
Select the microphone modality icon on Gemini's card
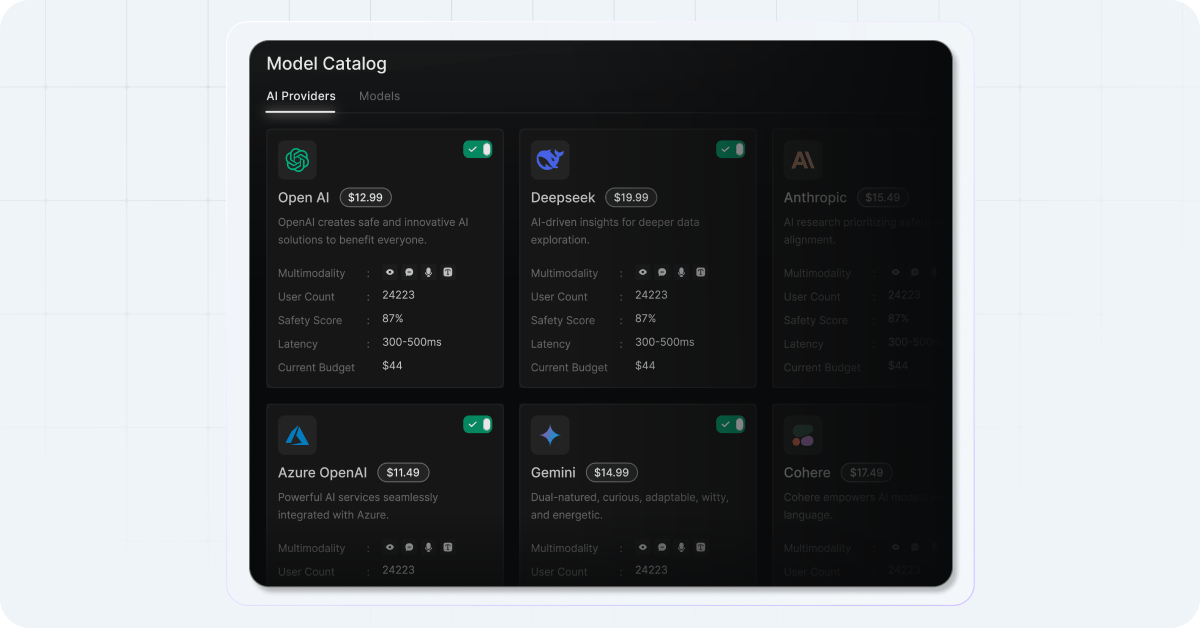(x=681, y=547)
